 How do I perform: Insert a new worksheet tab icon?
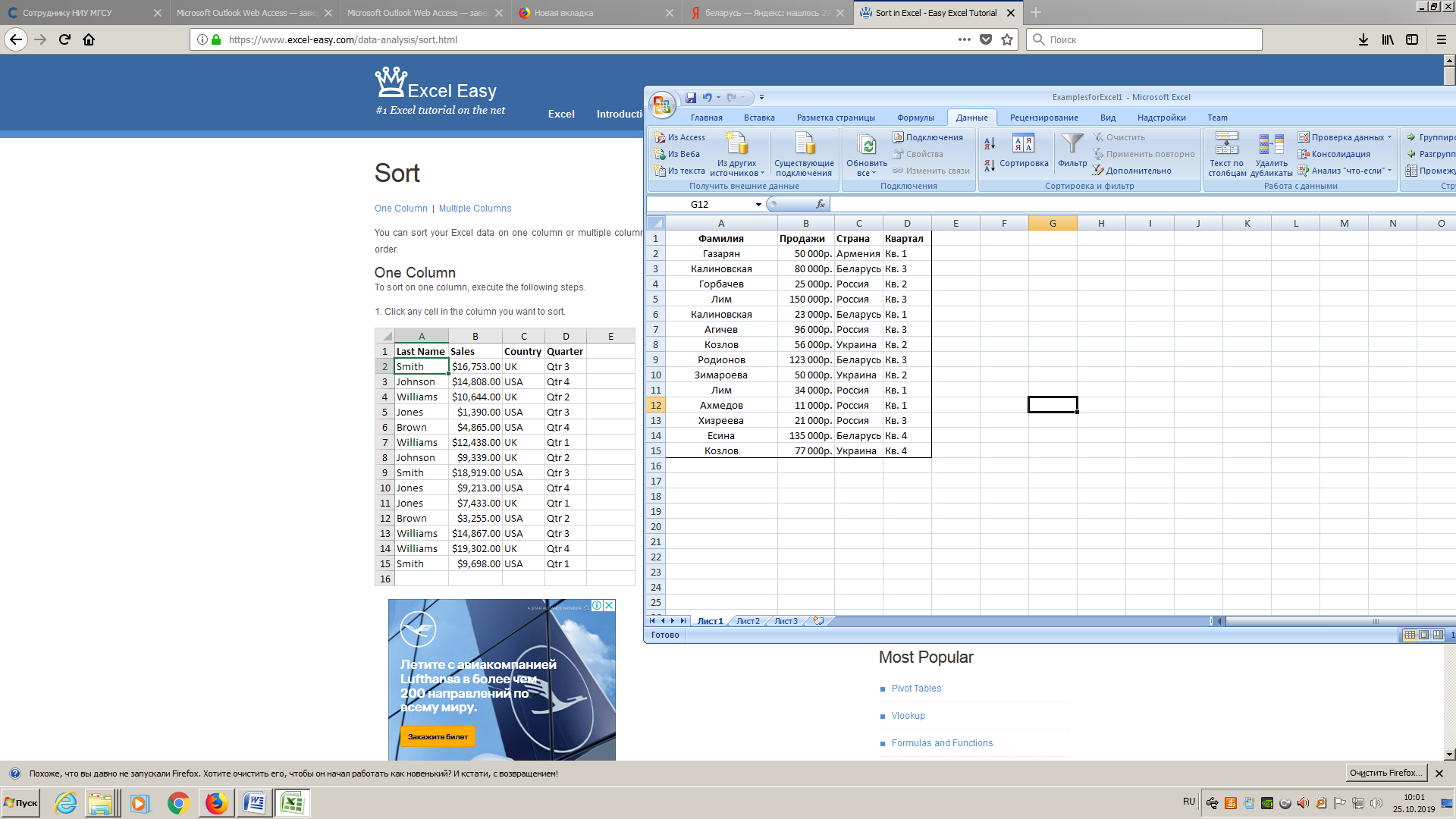tap(818, 620)
